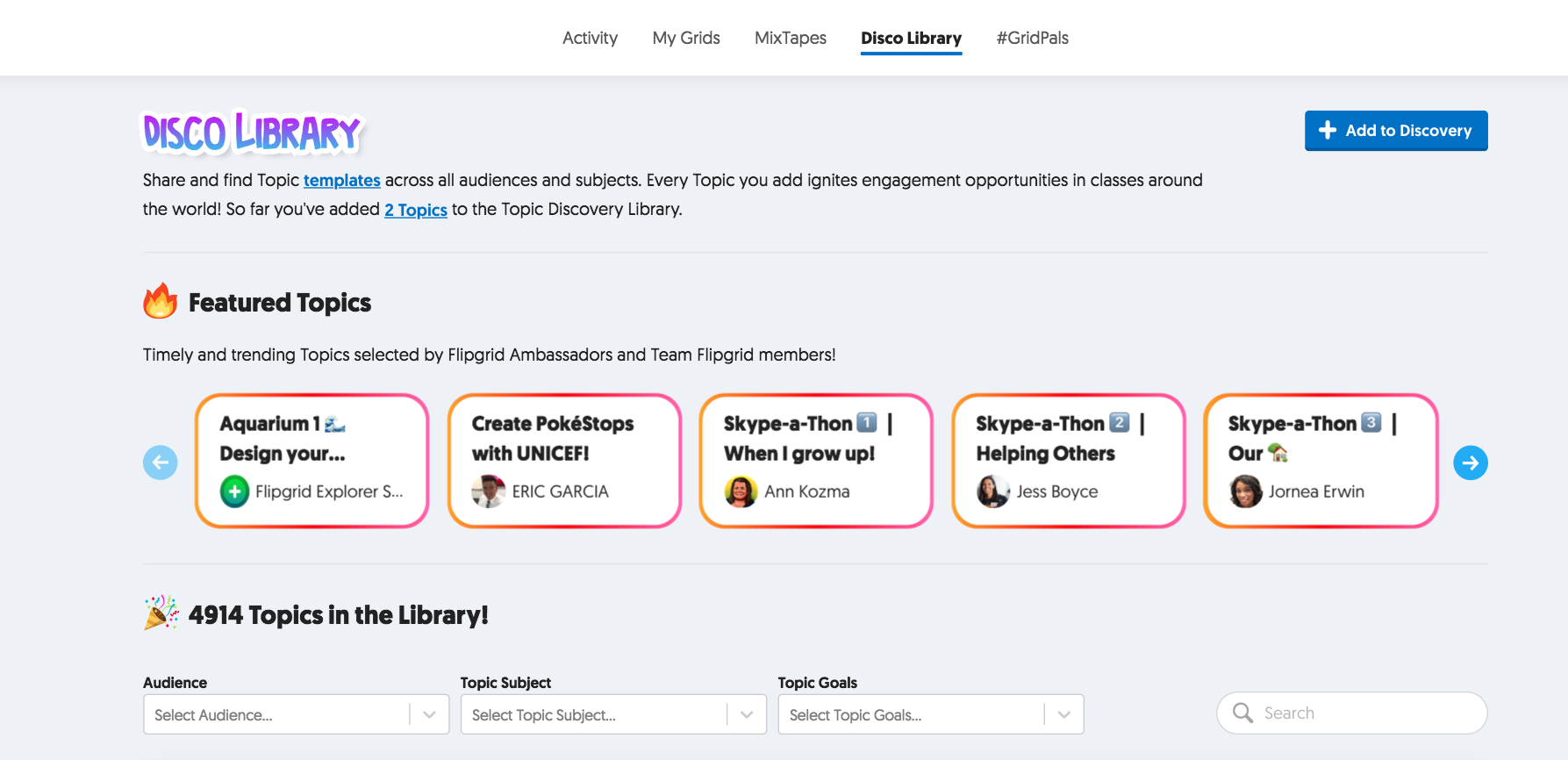Click the Add to Discovery button

(1396, 131)
